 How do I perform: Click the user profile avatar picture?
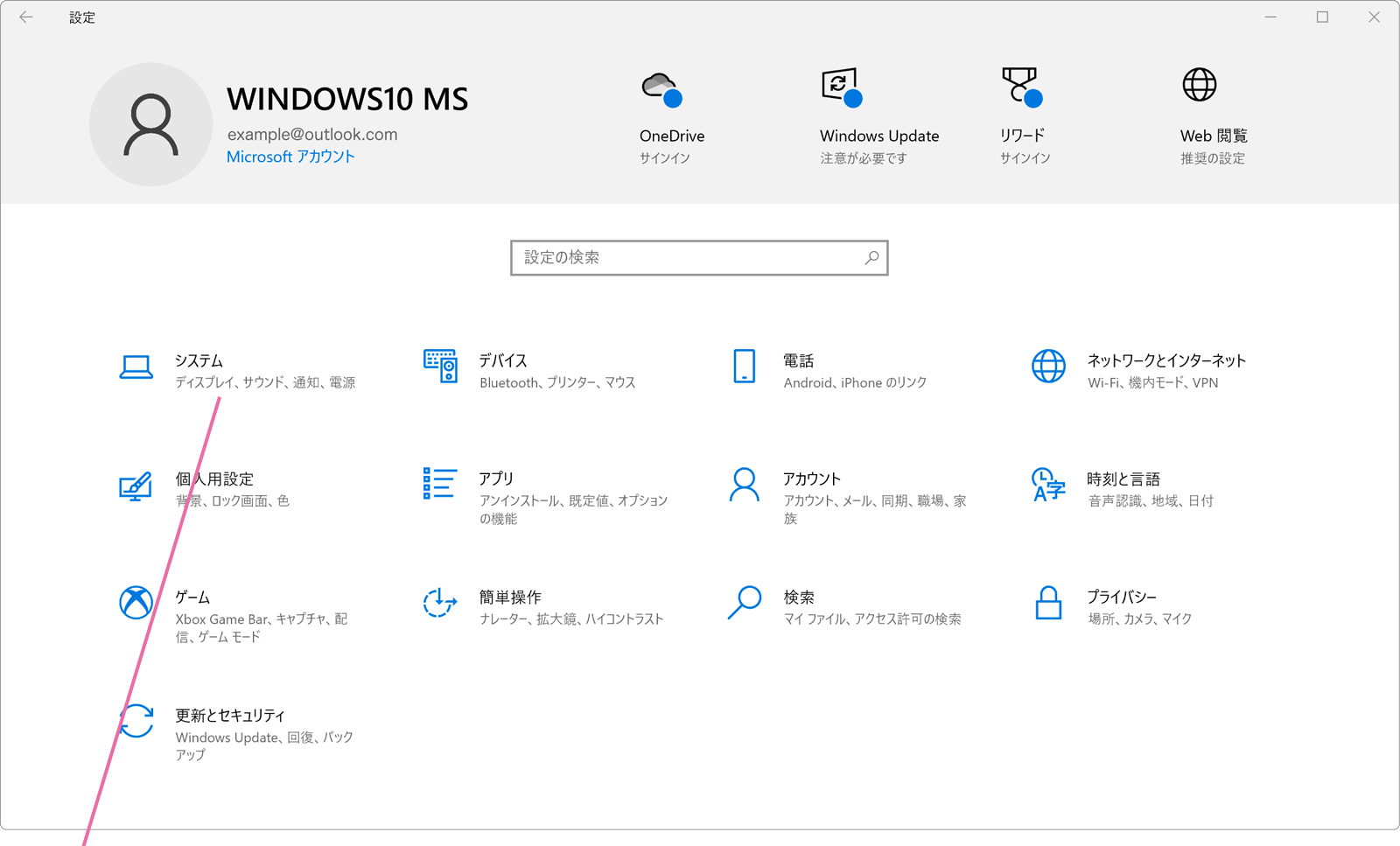[150, 124]
